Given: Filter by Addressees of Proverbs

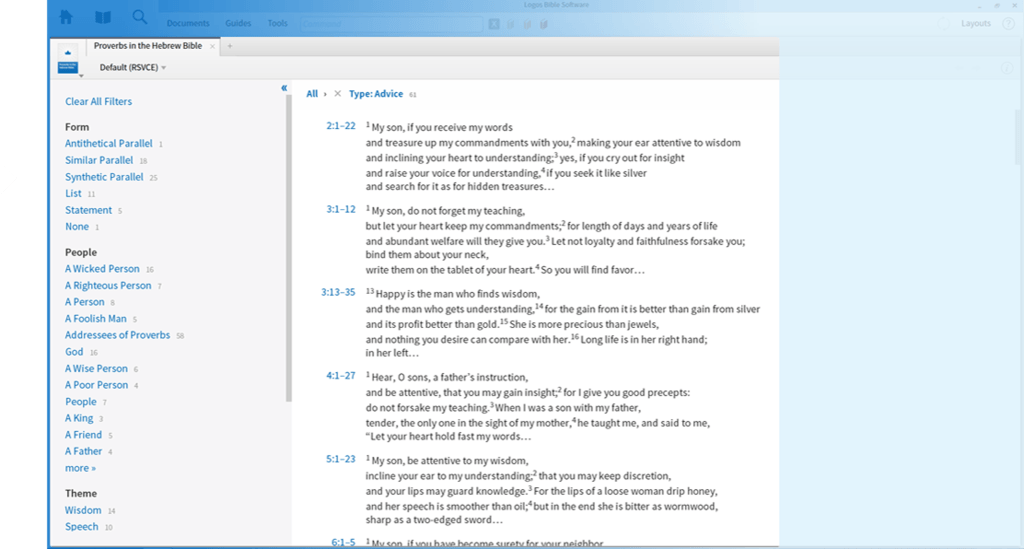Looking at the screenshot, I should (x=117, y=335).
